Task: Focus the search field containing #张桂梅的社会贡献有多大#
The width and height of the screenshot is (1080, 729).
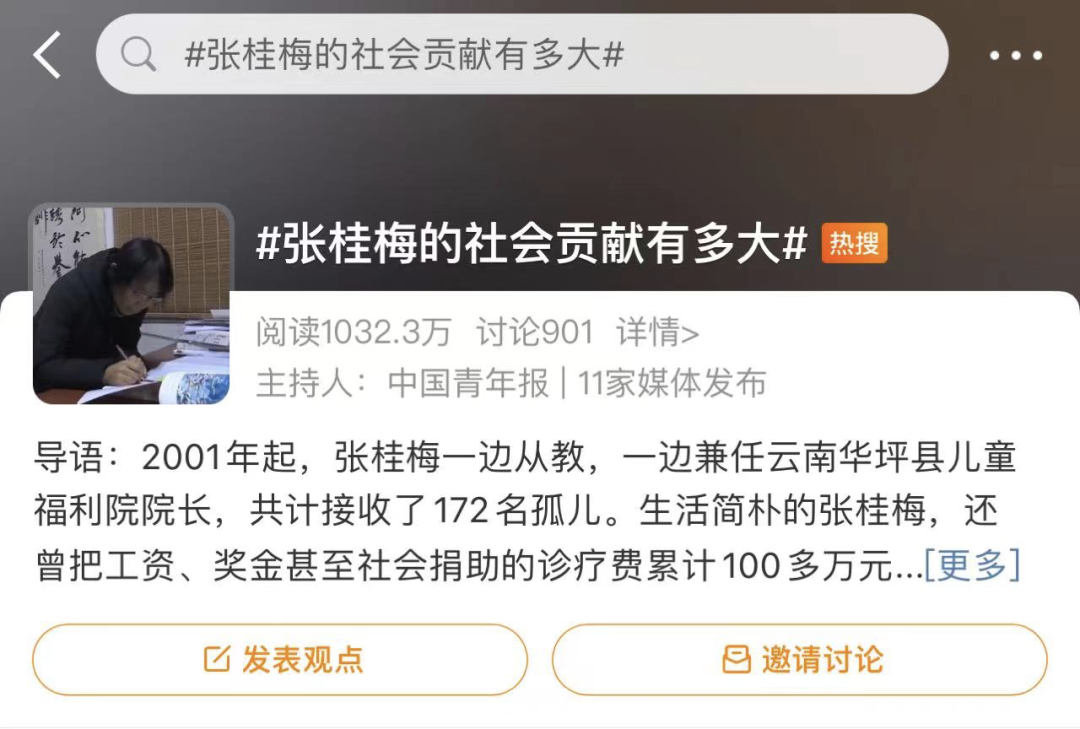Action: 522,54
